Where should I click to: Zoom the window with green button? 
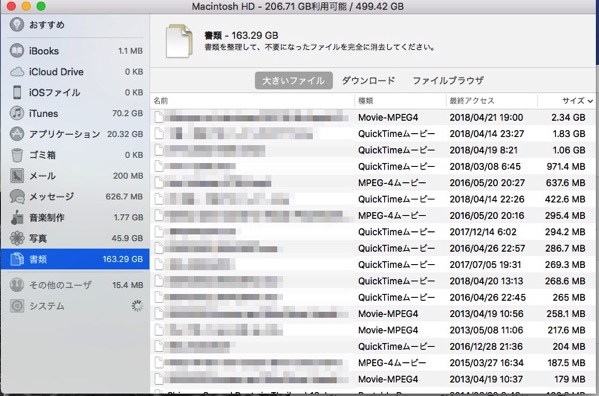pos(41,6)
